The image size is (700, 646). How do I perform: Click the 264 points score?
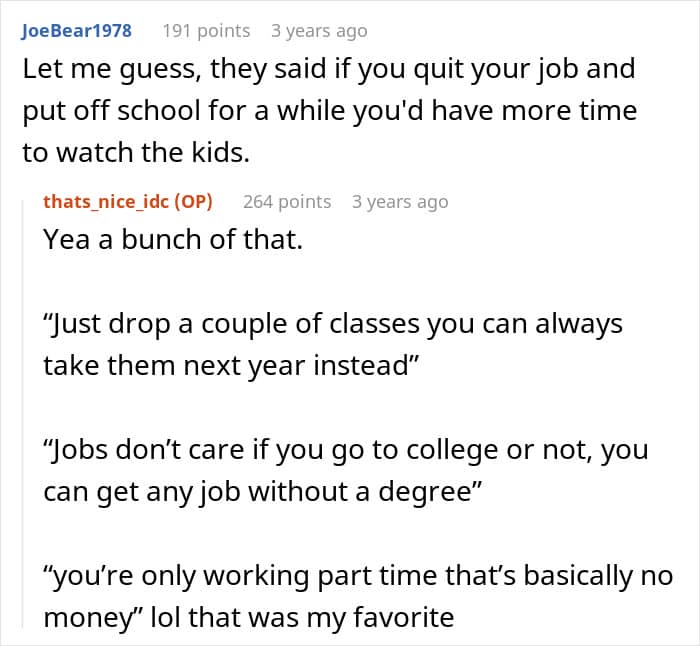click(287, 202)
